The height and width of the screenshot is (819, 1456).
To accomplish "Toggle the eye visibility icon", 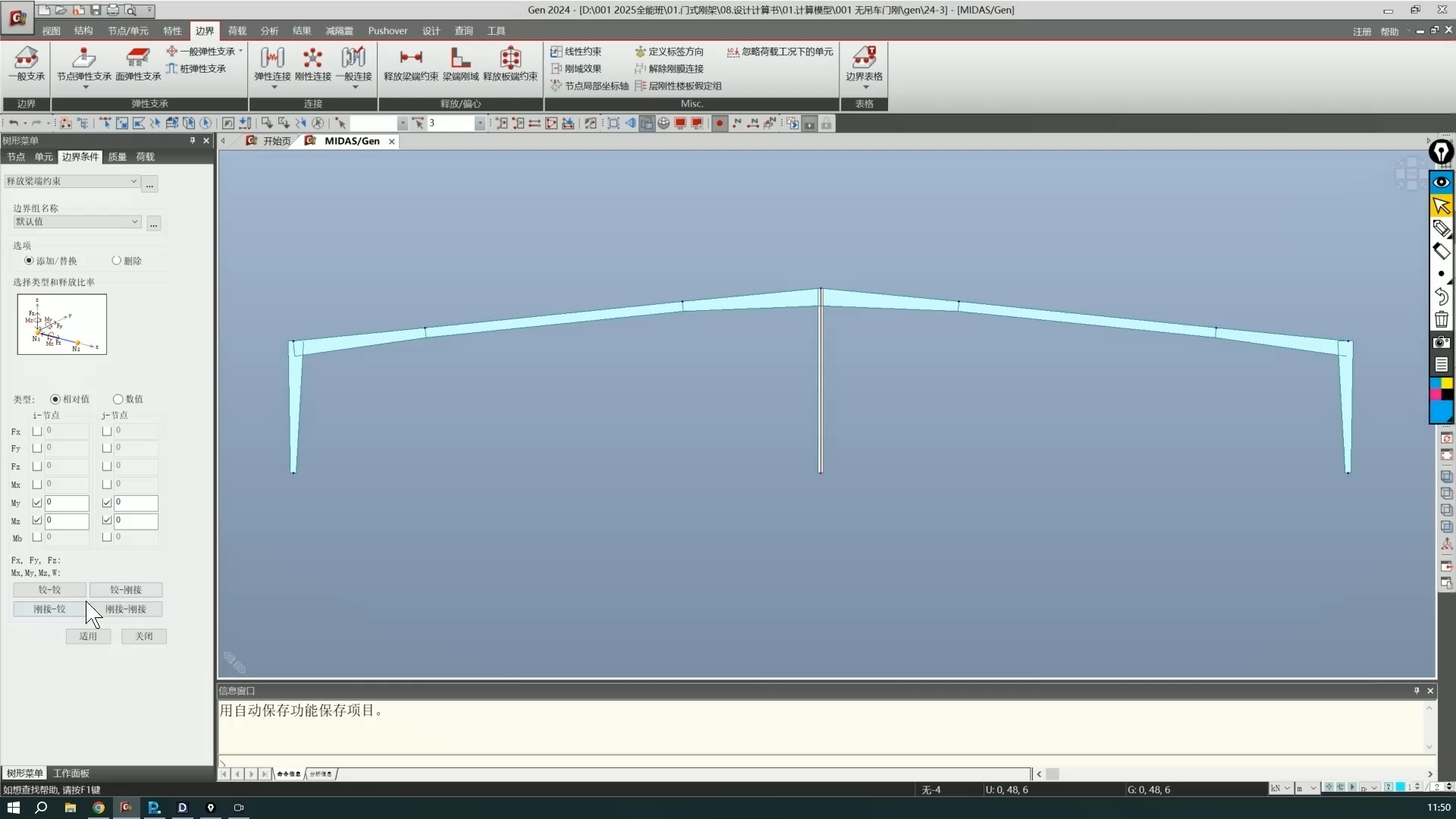I will [x=1441, y=182].
